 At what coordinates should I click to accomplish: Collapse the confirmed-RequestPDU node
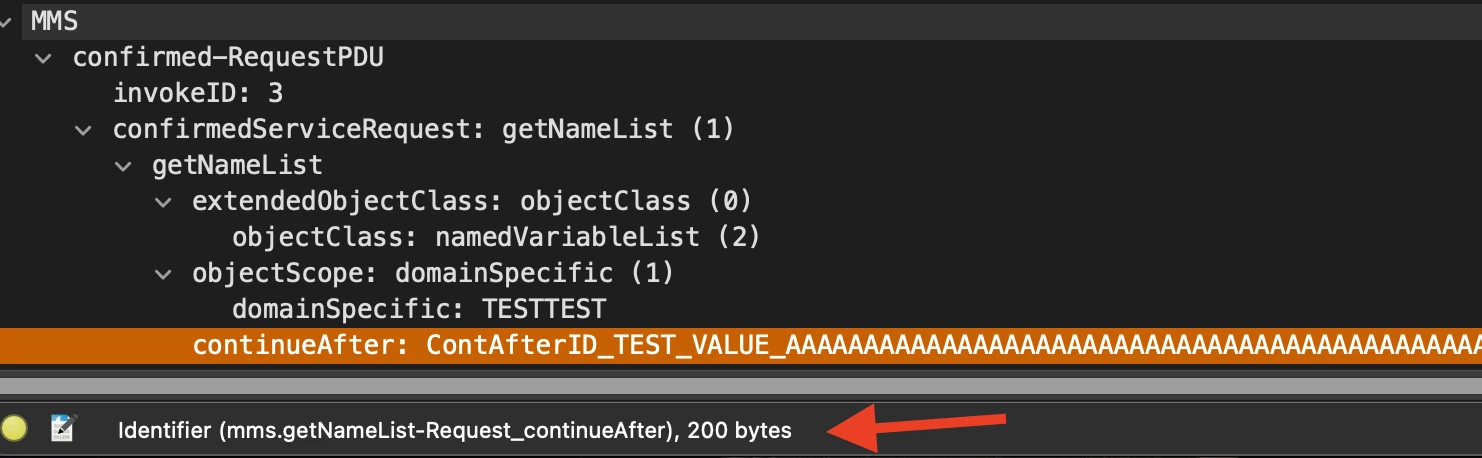point(43,58)
